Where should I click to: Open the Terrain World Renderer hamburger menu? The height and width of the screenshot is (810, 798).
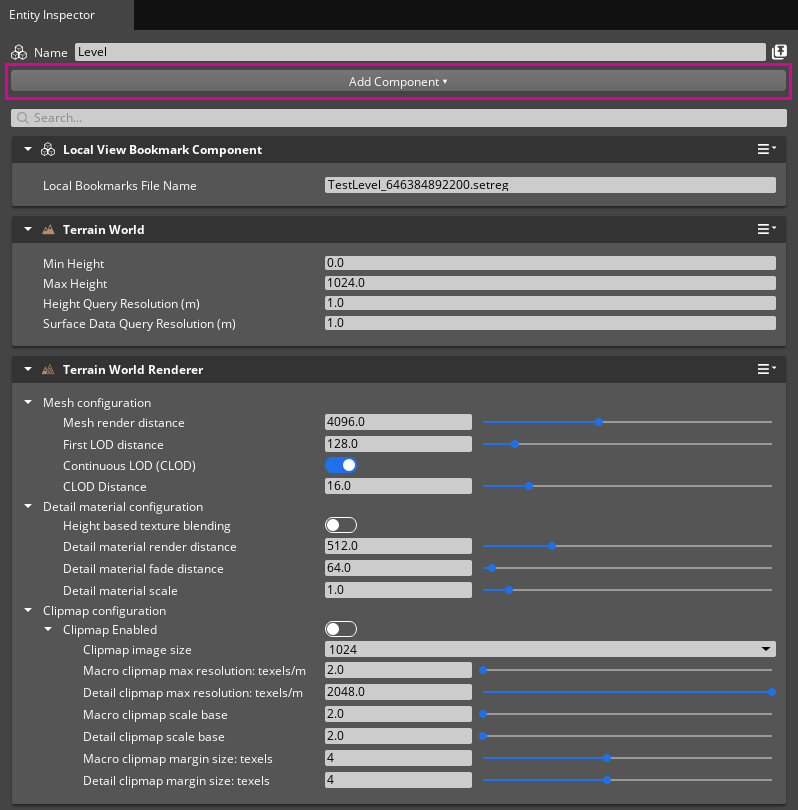[764, 368]
